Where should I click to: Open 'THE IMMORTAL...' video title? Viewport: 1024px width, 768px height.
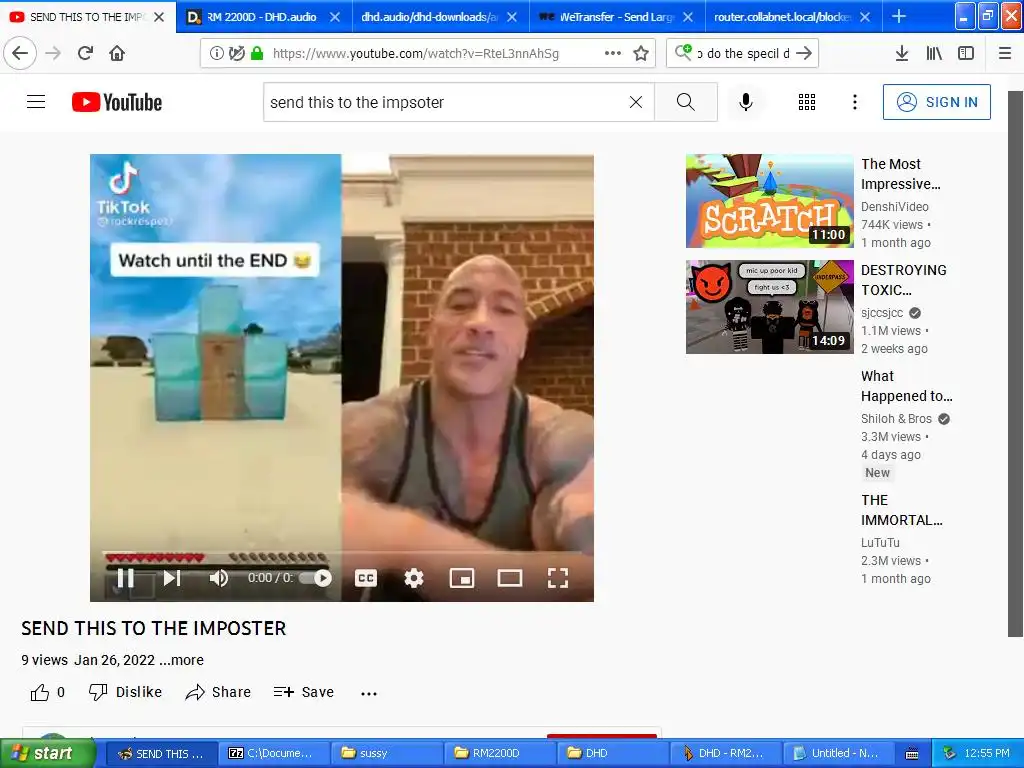coord(901,510)
